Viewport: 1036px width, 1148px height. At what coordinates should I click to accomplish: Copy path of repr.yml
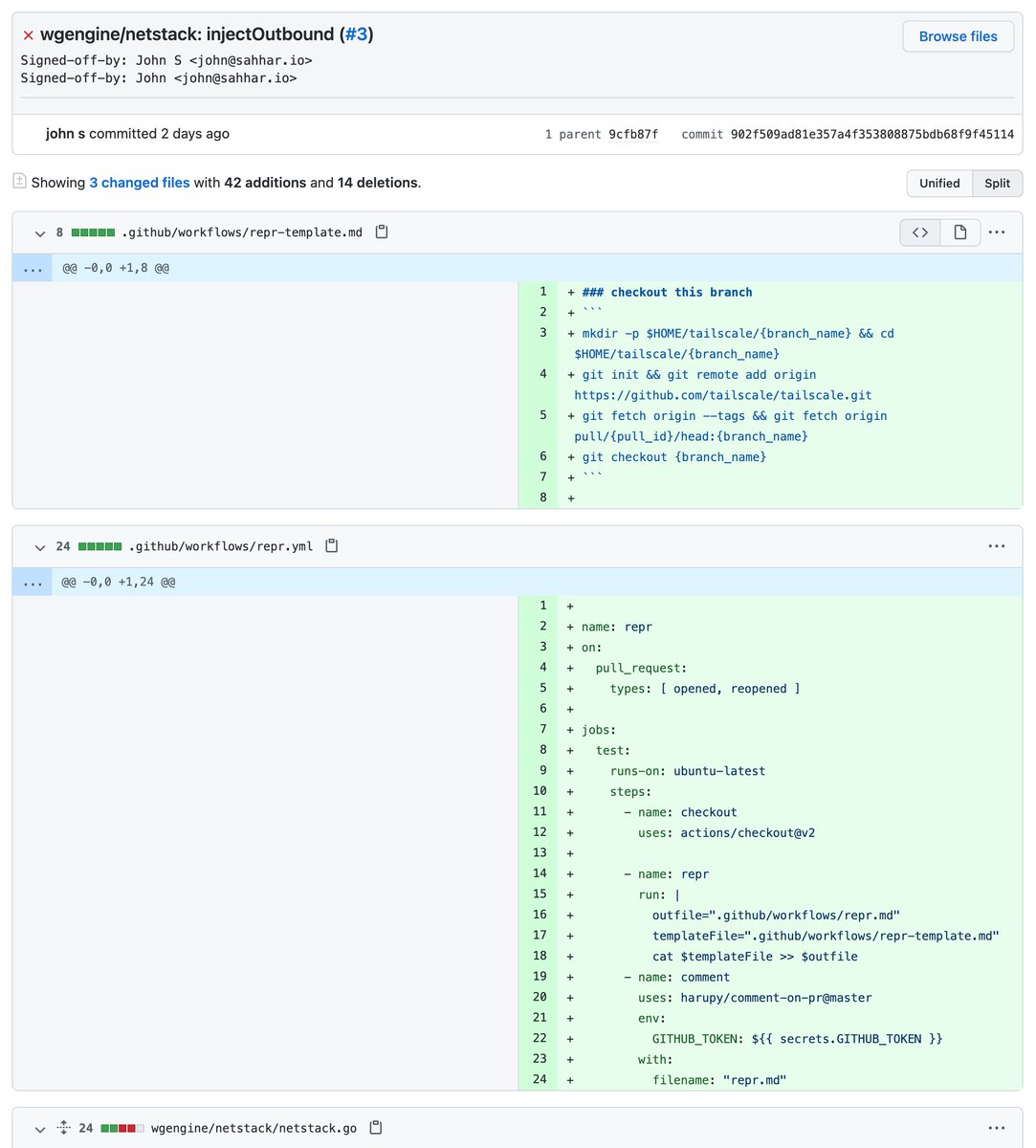point(332,546)
